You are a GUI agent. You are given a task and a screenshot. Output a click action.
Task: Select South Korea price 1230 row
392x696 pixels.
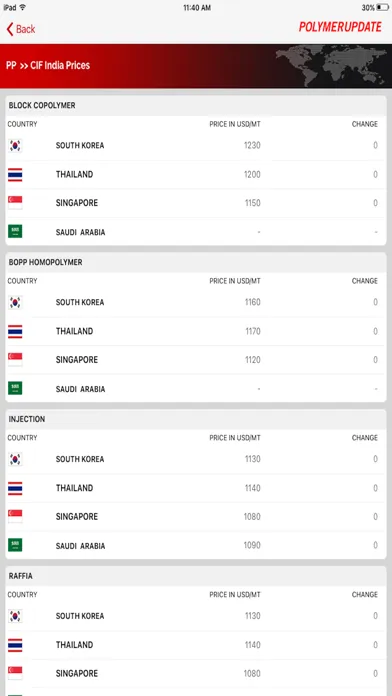[196, 146]
